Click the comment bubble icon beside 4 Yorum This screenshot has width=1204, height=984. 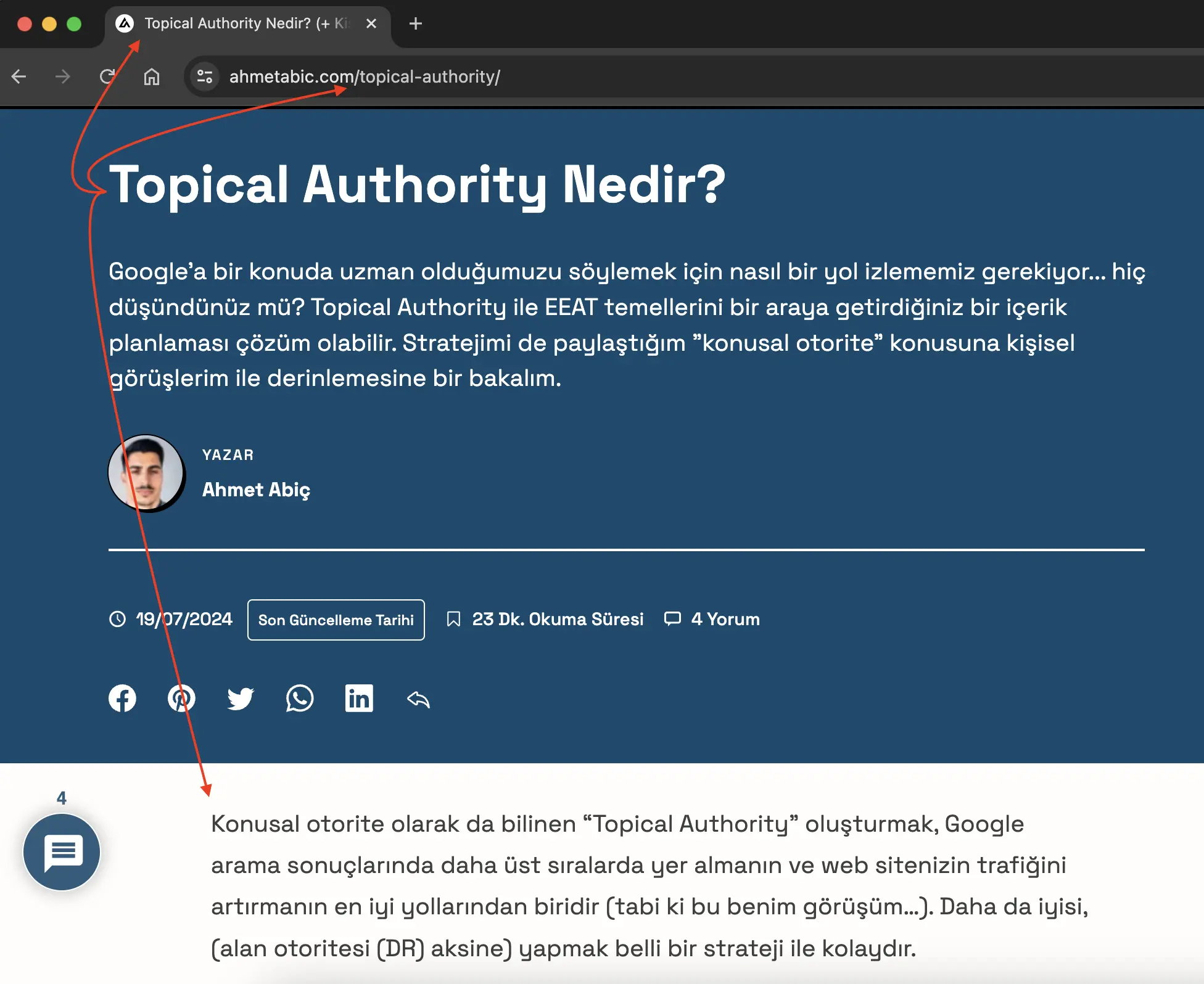672,618
